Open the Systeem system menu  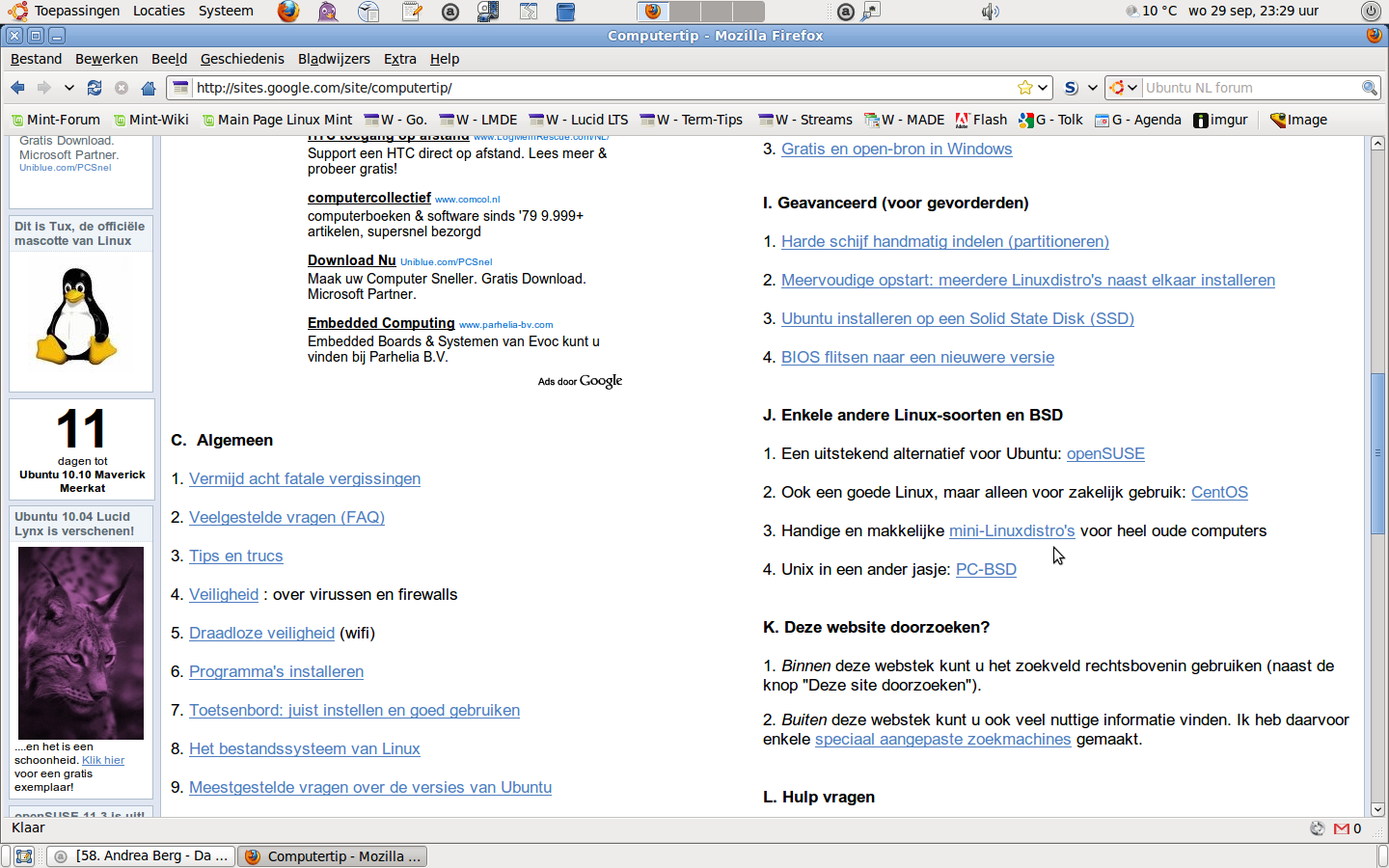pos(226,11)
